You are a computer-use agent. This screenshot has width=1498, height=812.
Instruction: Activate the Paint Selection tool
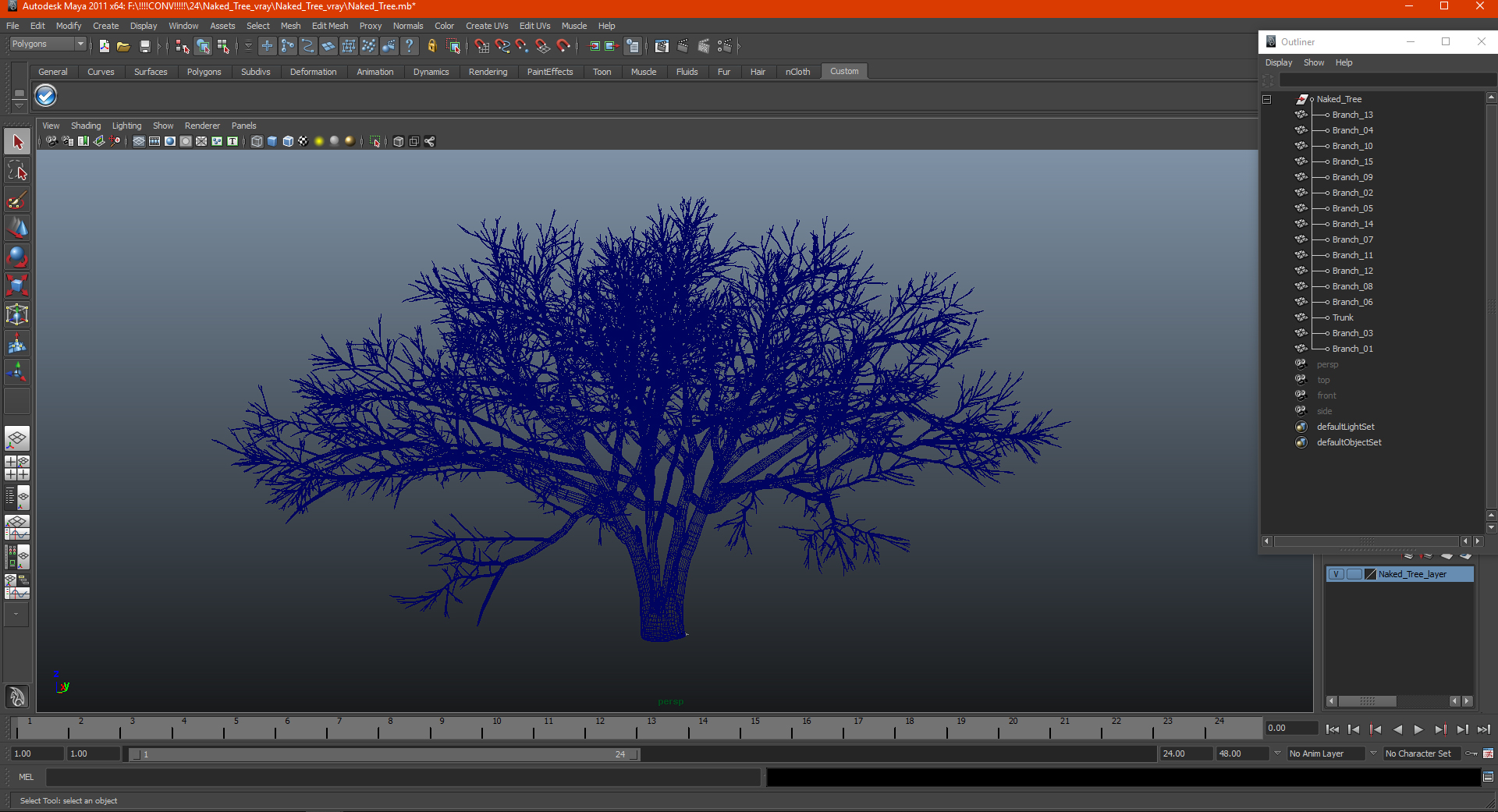pyautogui.click(x=17, y=200)
